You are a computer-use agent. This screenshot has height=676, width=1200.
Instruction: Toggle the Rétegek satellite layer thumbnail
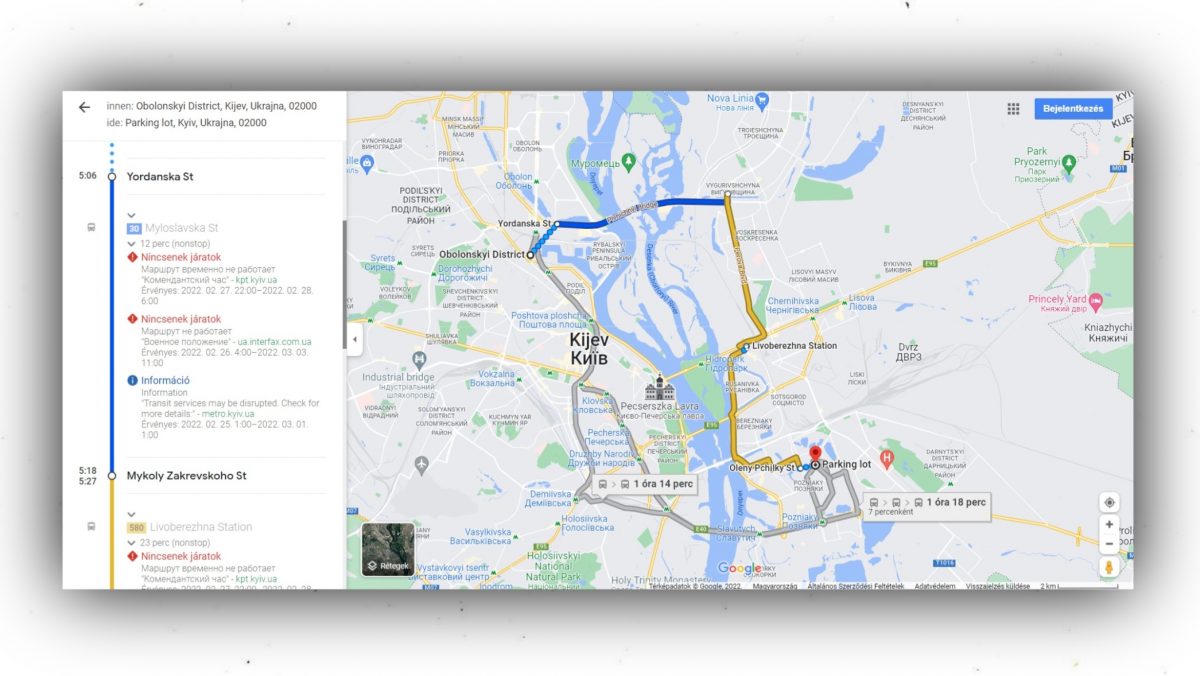[x=388, y=549]
